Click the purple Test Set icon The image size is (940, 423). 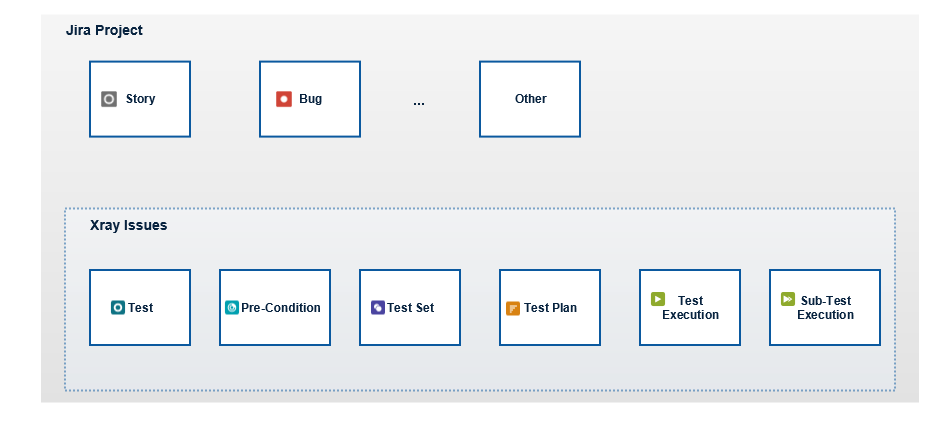378,308
